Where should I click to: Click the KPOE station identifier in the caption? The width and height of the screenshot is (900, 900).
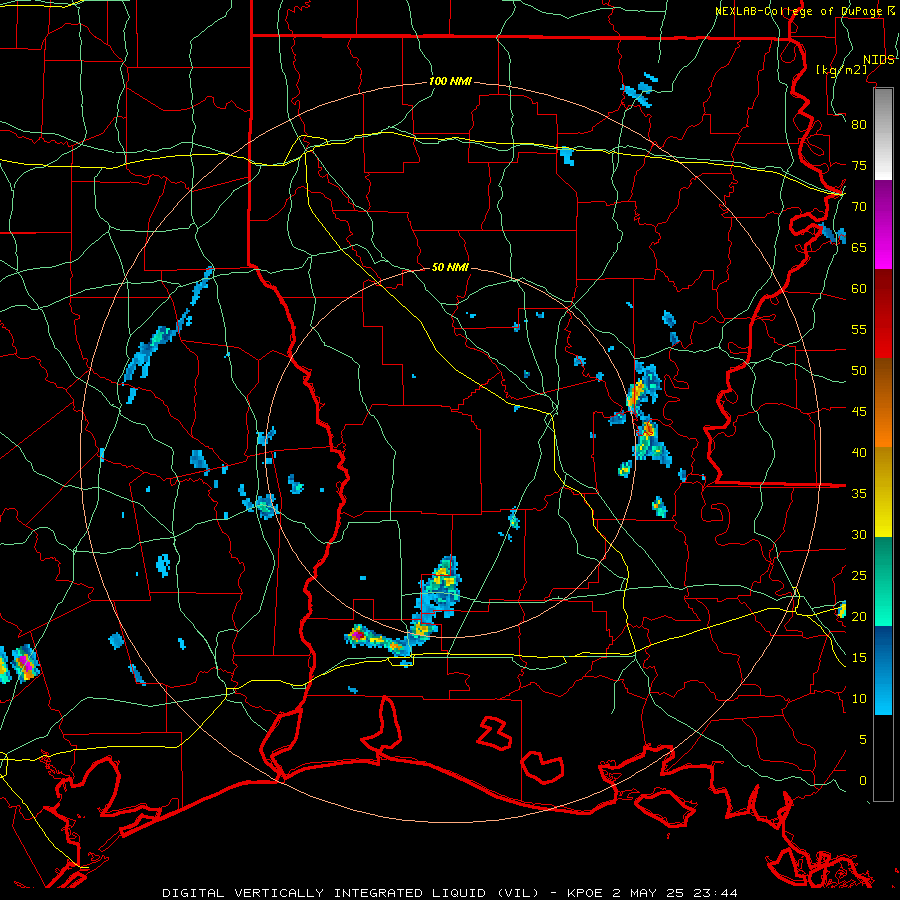click(x=587, y=893)
